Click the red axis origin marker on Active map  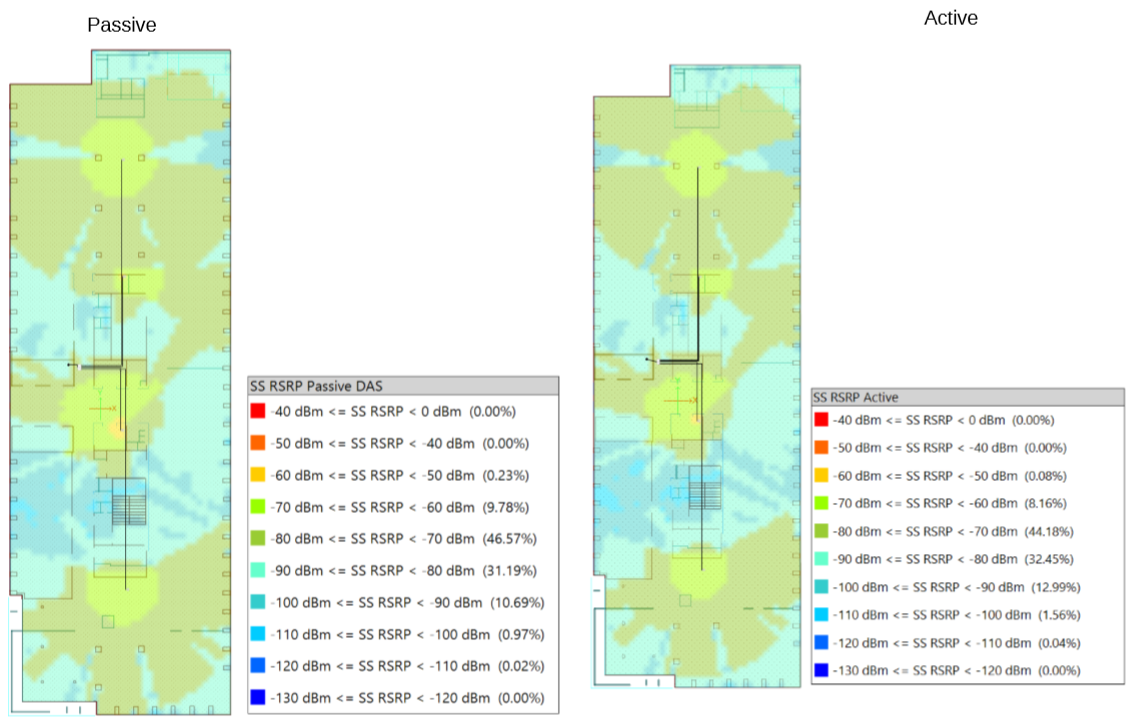pos(682,399)
